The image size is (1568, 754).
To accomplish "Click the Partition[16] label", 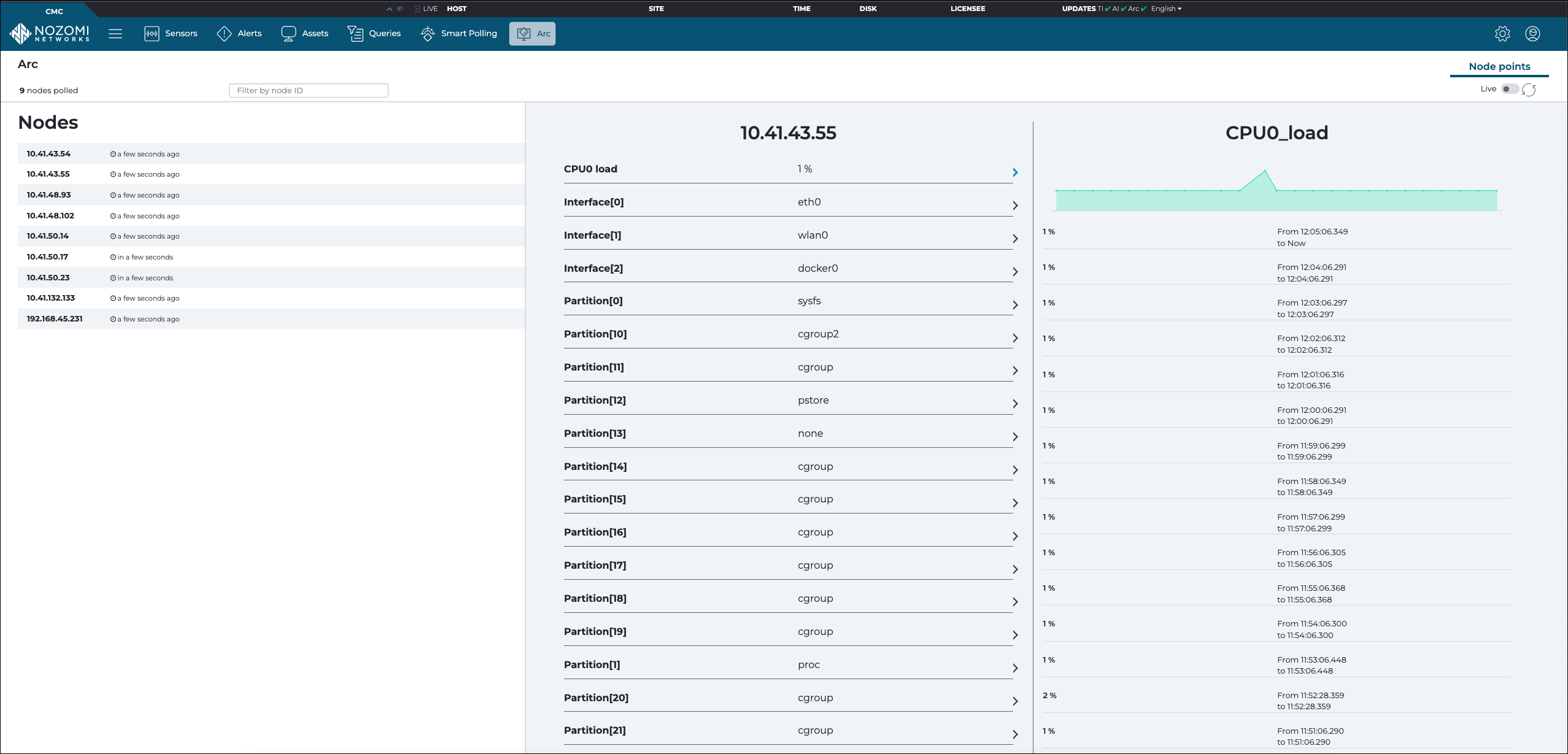I will (595, 532).
